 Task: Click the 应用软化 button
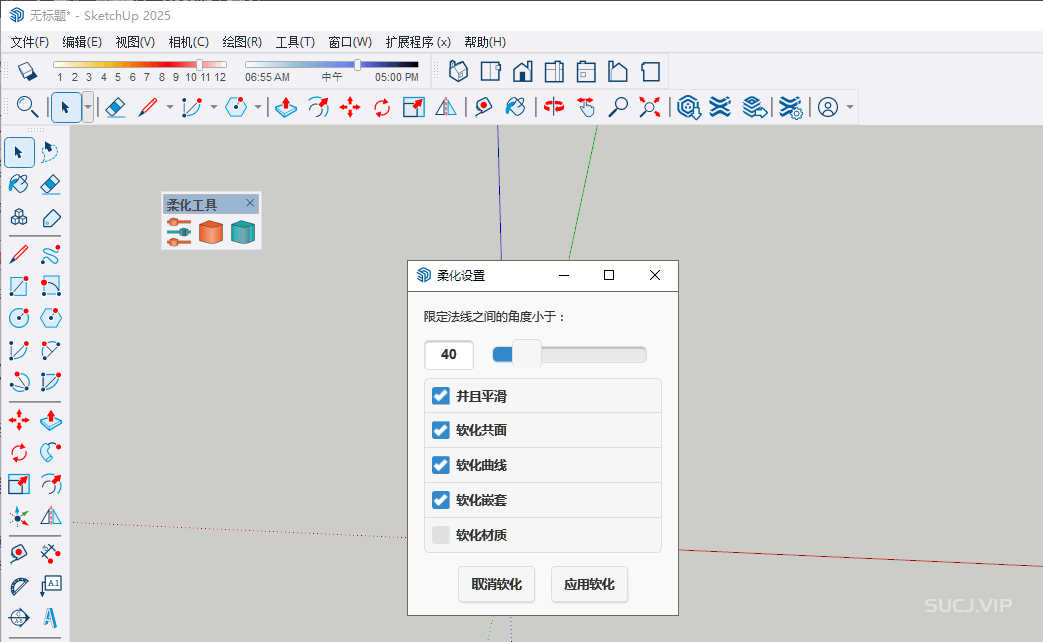[589, 585]
